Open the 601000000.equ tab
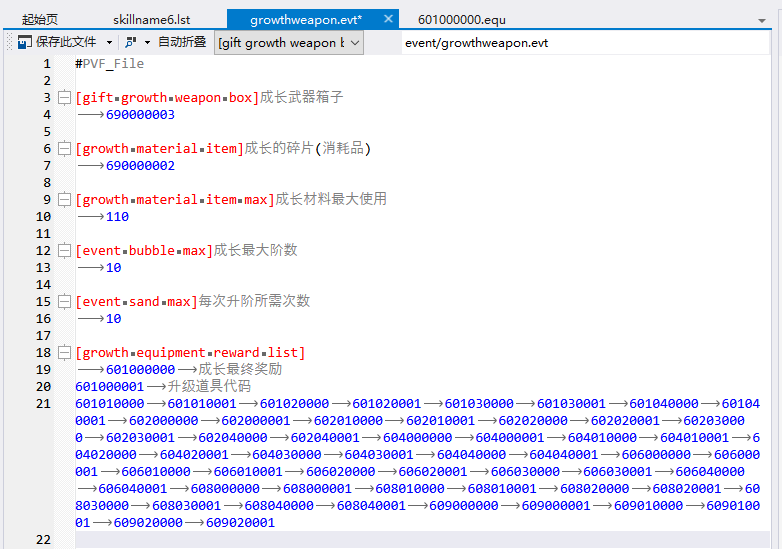 461,19
